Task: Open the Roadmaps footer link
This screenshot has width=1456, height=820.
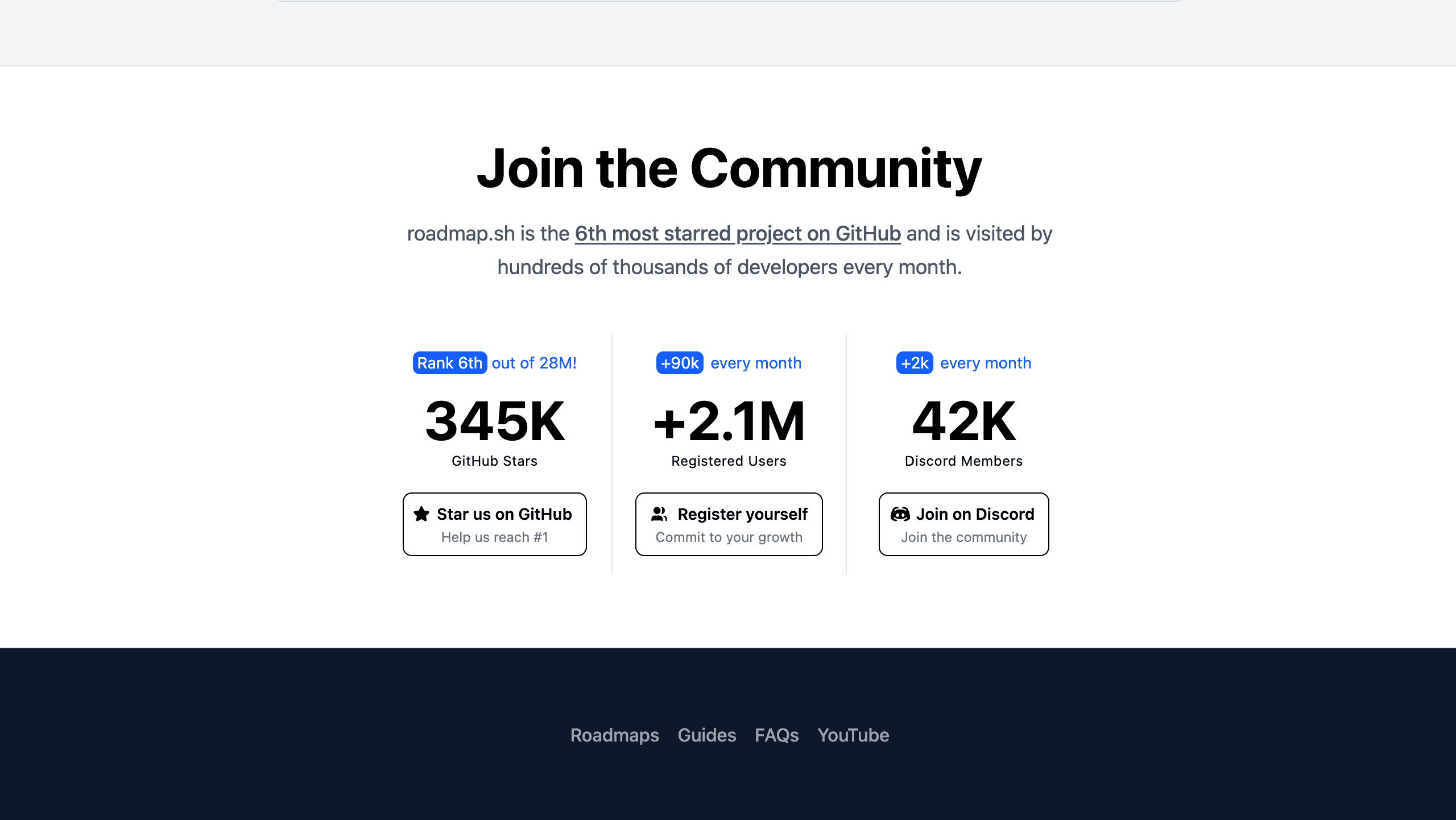Action: click(x=614, y=735)
